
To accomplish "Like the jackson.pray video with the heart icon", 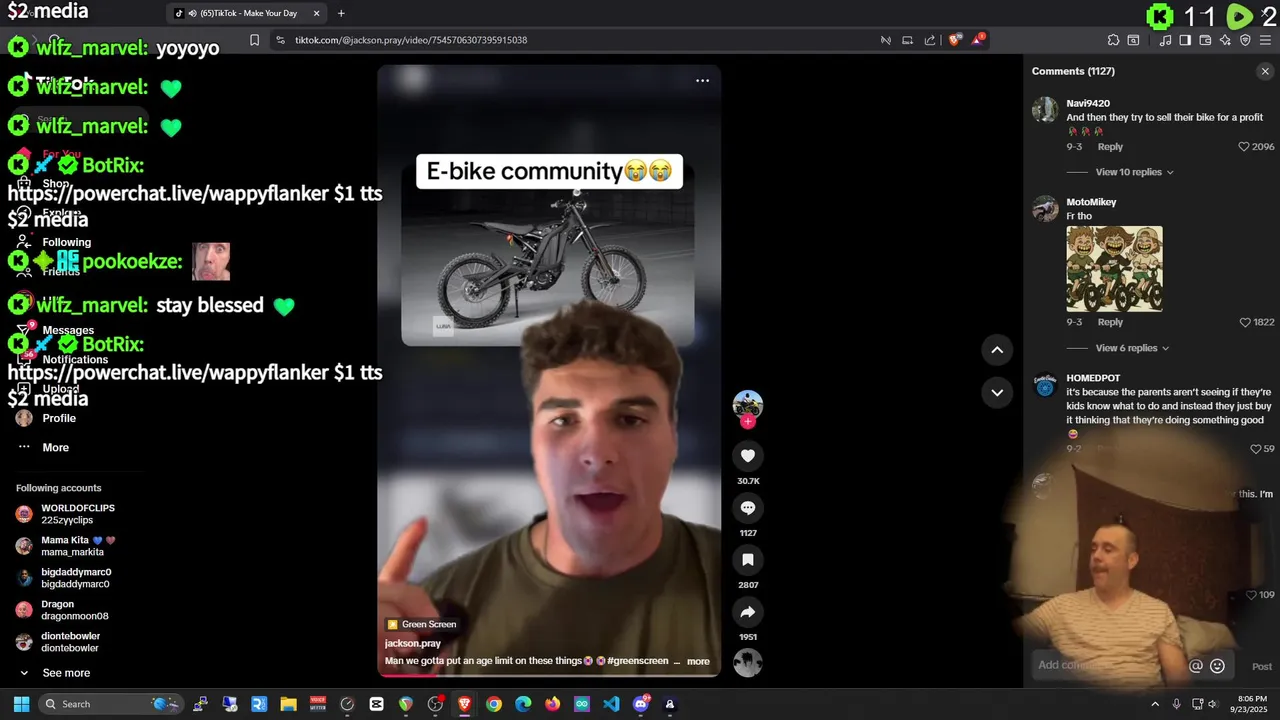I will tap(747, 456).
